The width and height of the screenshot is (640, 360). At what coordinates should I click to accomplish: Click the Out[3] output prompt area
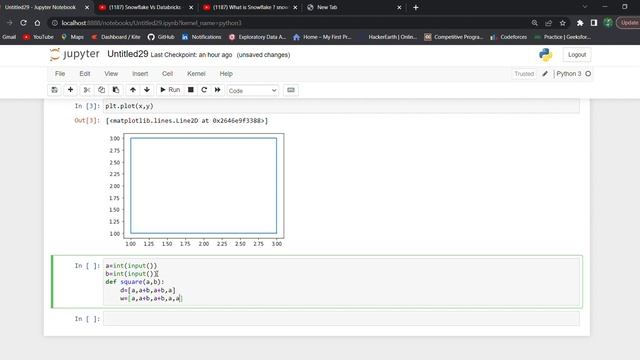[87, 120]
